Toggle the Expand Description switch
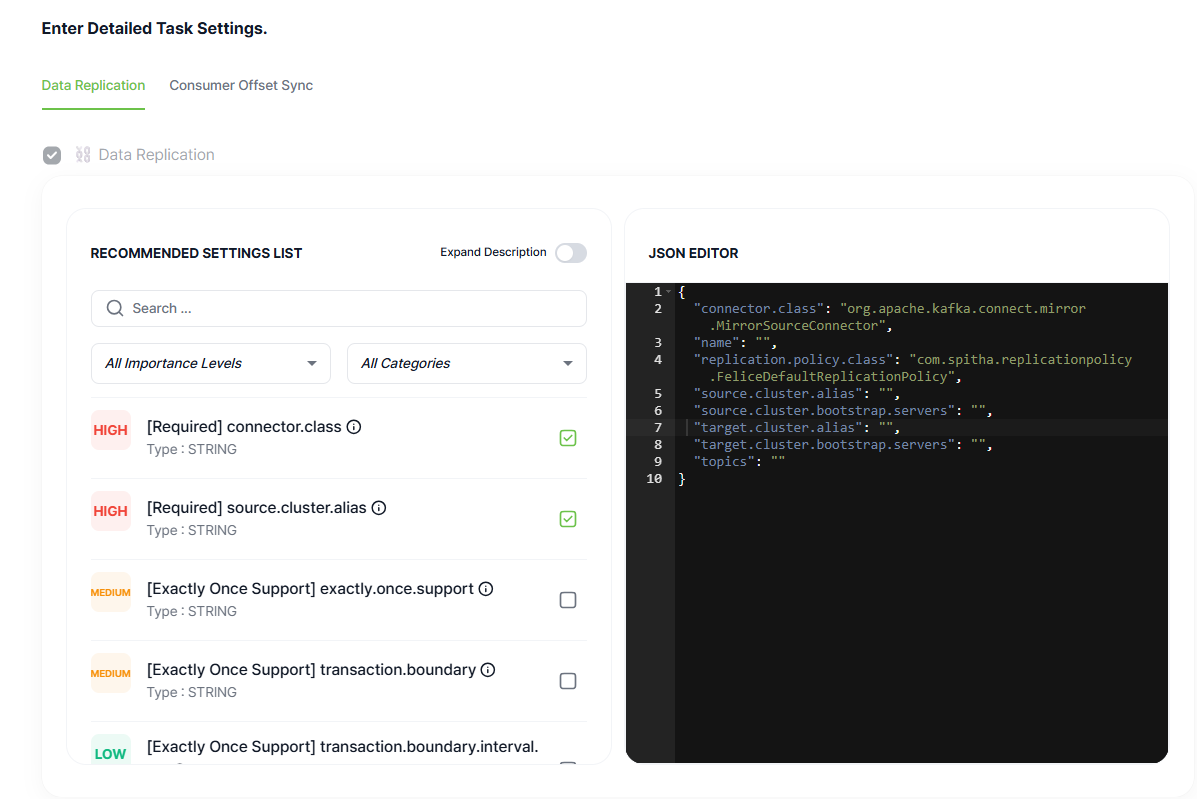Screen dimensions: 1197x799 [570, 253]
